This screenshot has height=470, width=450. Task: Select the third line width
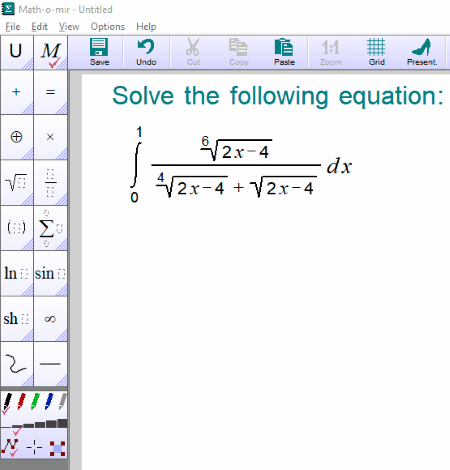pyautogui.click(x=28, y=425)
